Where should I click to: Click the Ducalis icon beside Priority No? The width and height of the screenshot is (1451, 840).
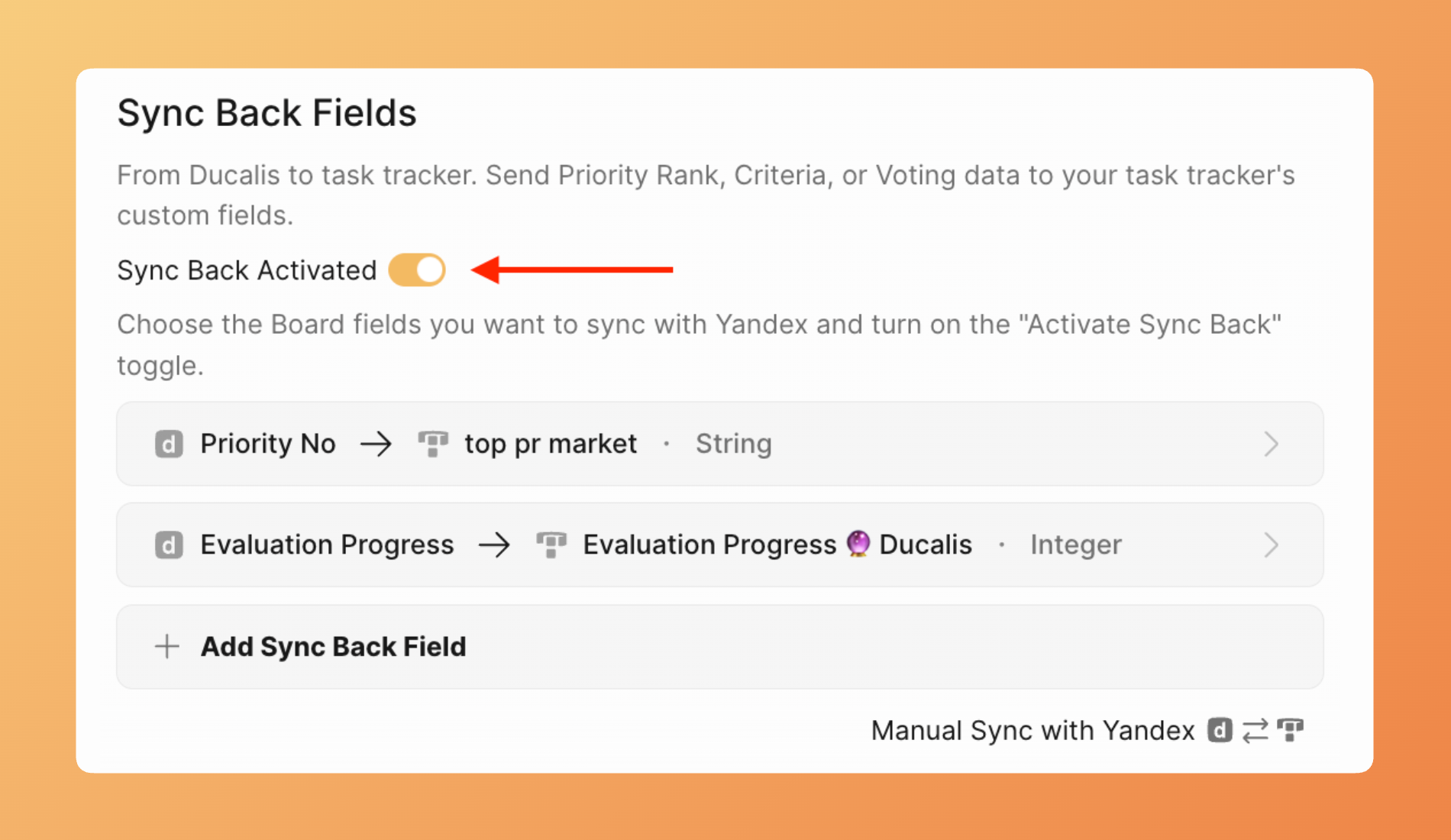(169, 444)
